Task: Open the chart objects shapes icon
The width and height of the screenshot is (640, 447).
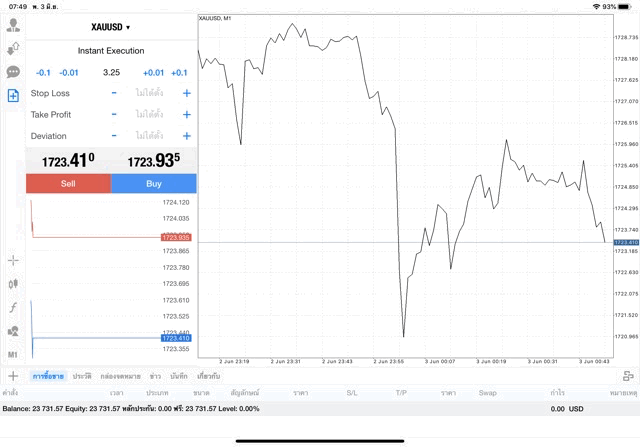Action: pos(13,331)
